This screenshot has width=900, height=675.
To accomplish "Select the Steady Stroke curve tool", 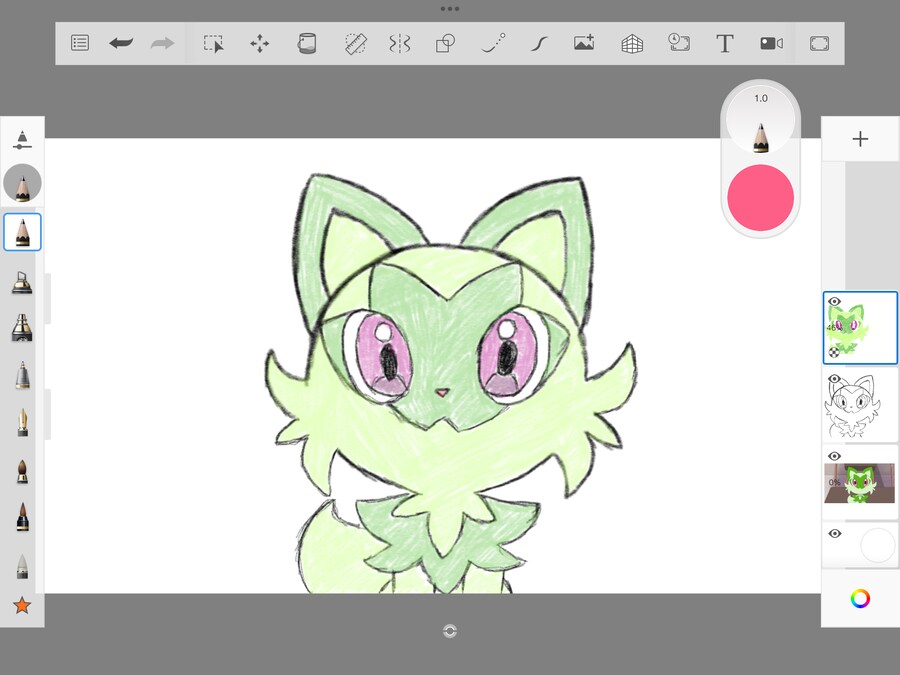I will [x=538, y=44].
